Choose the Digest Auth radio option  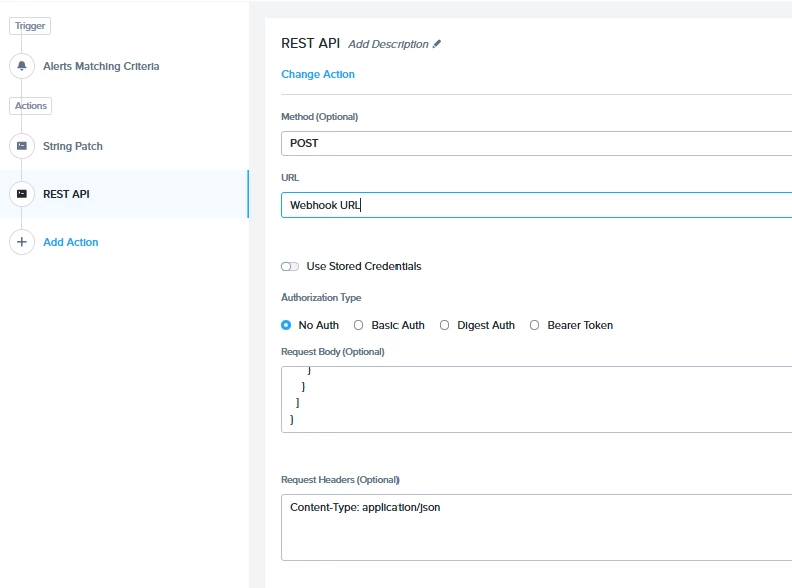445,325
